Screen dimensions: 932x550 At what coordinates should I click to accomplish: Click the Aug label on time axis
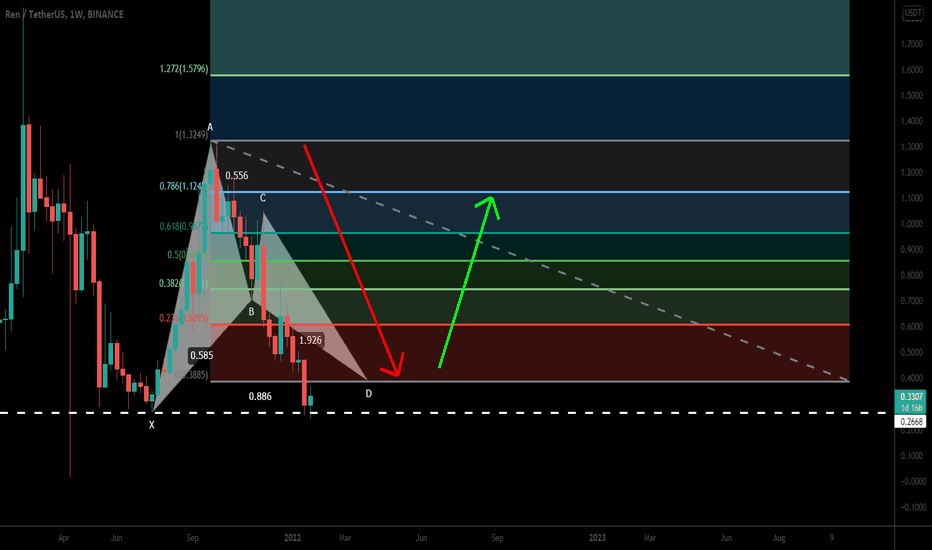779,538
